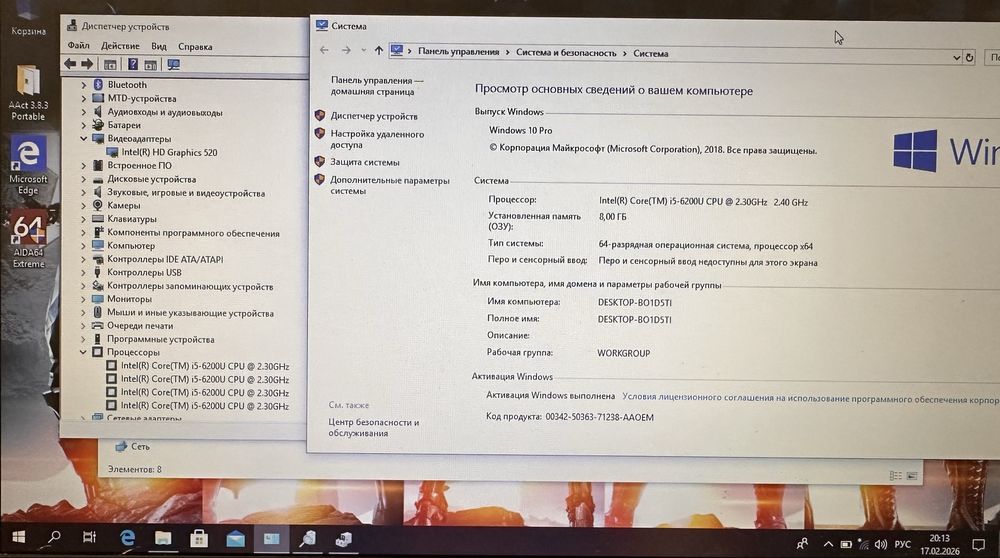
Task: Open the notification center icon
Action: click(978, 545)
